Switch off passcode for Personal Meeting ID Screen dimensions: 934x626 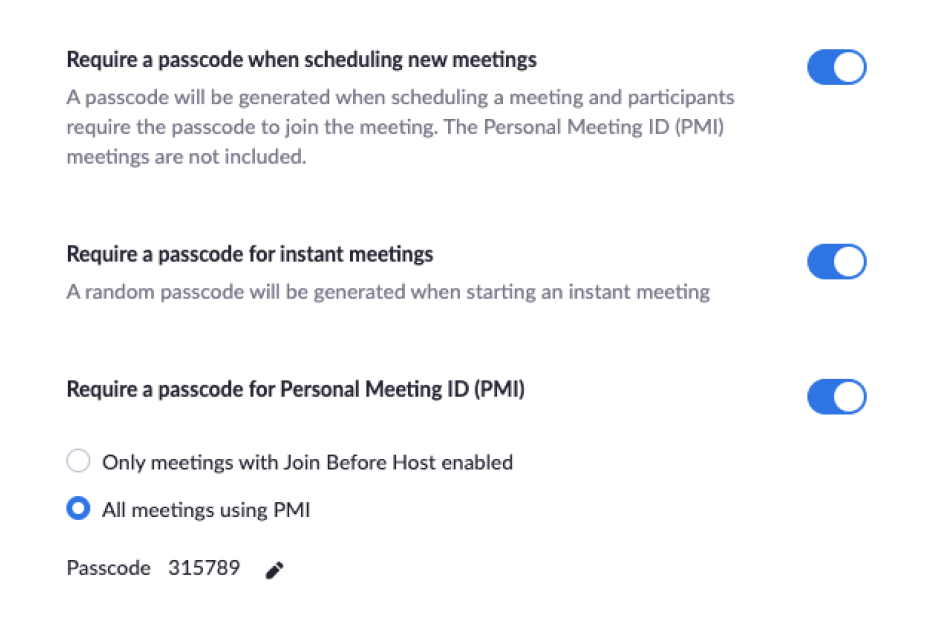(x=836, y=397)
